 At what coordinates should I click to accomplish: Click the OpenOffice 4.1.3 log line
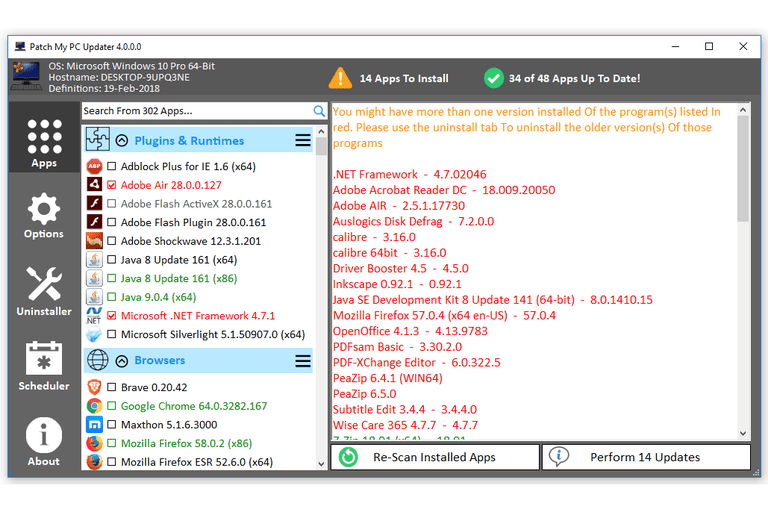[410, 331]
